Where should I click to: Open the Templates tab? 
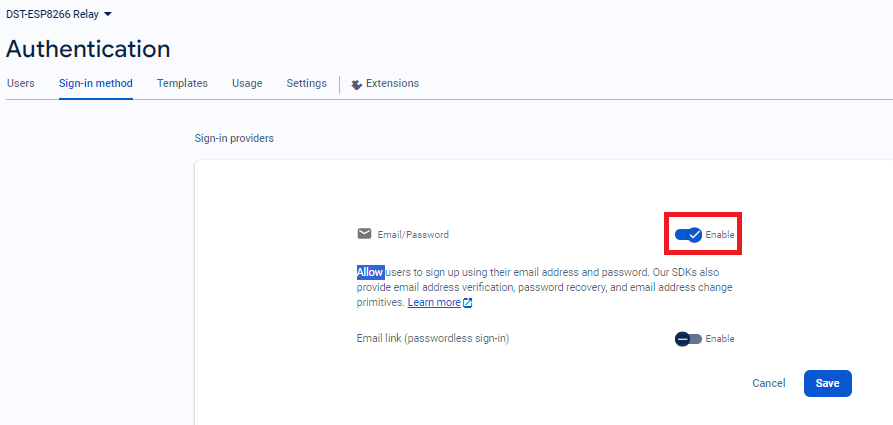pyautogui.click(x=182, y=84)
